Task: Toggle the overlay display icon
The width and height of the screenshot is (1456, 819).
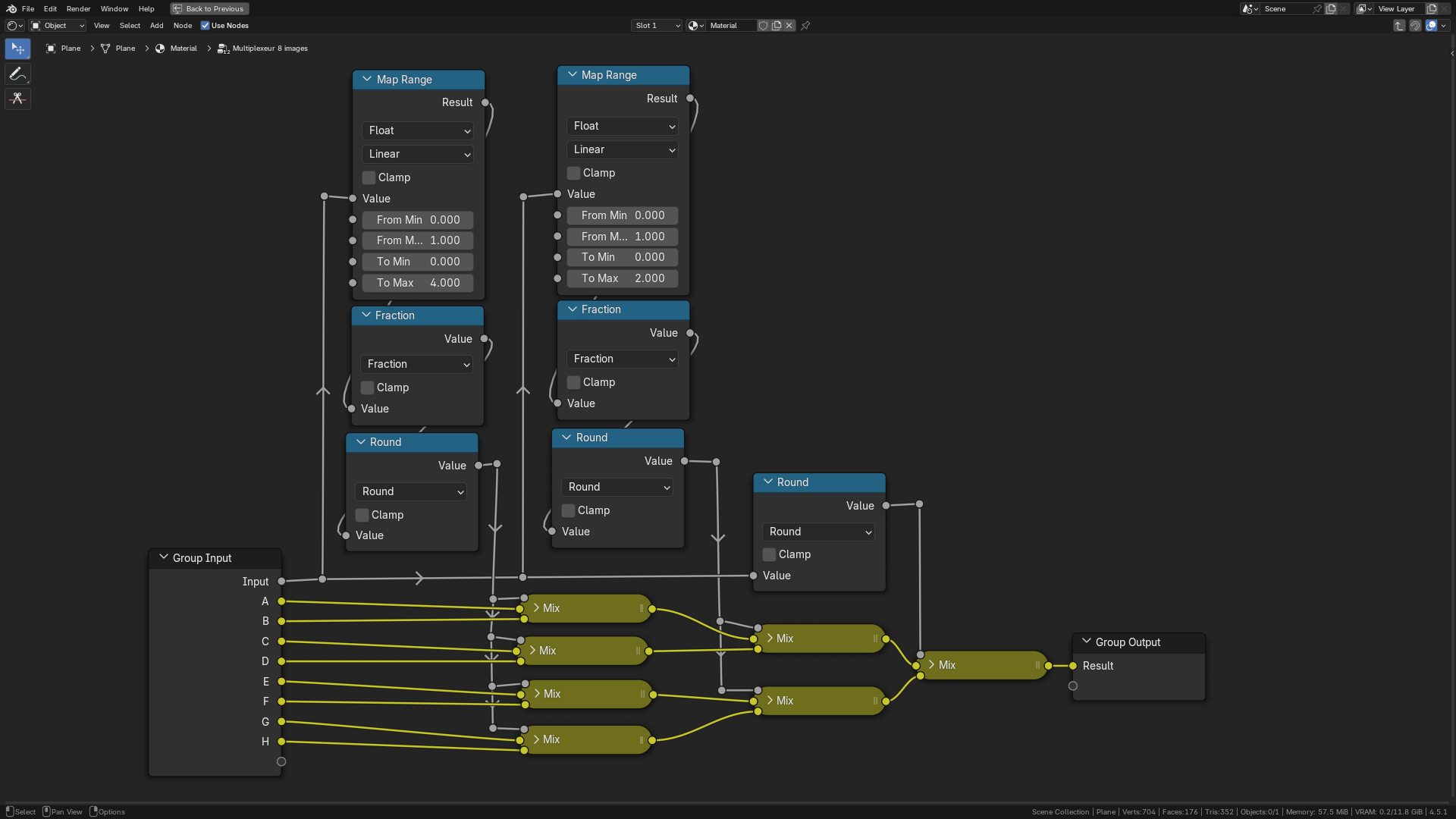Action: (x=1431, y=26)
